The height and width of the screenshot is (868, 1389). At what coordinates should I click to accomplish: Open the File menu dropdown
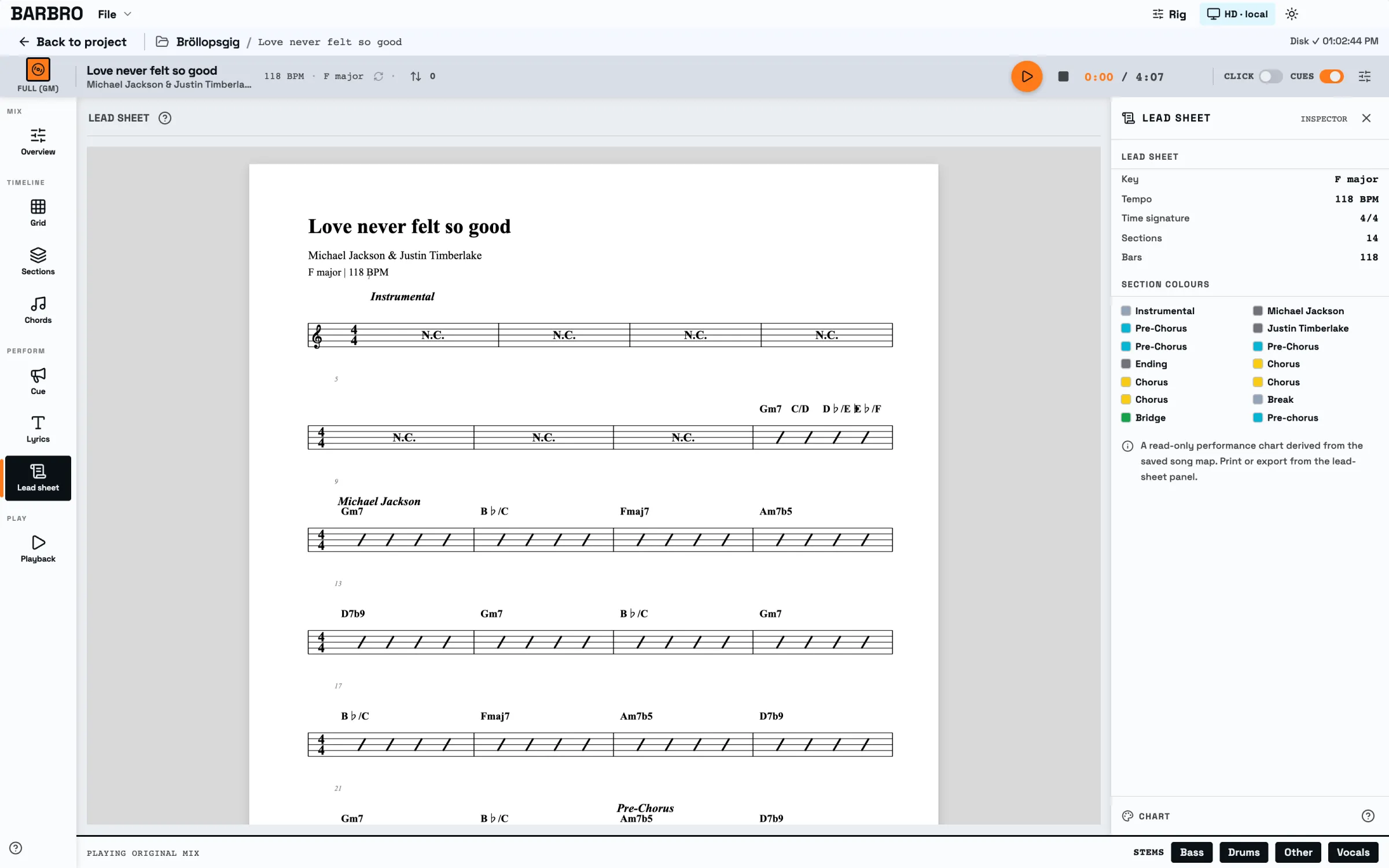[x=115, y=14]
